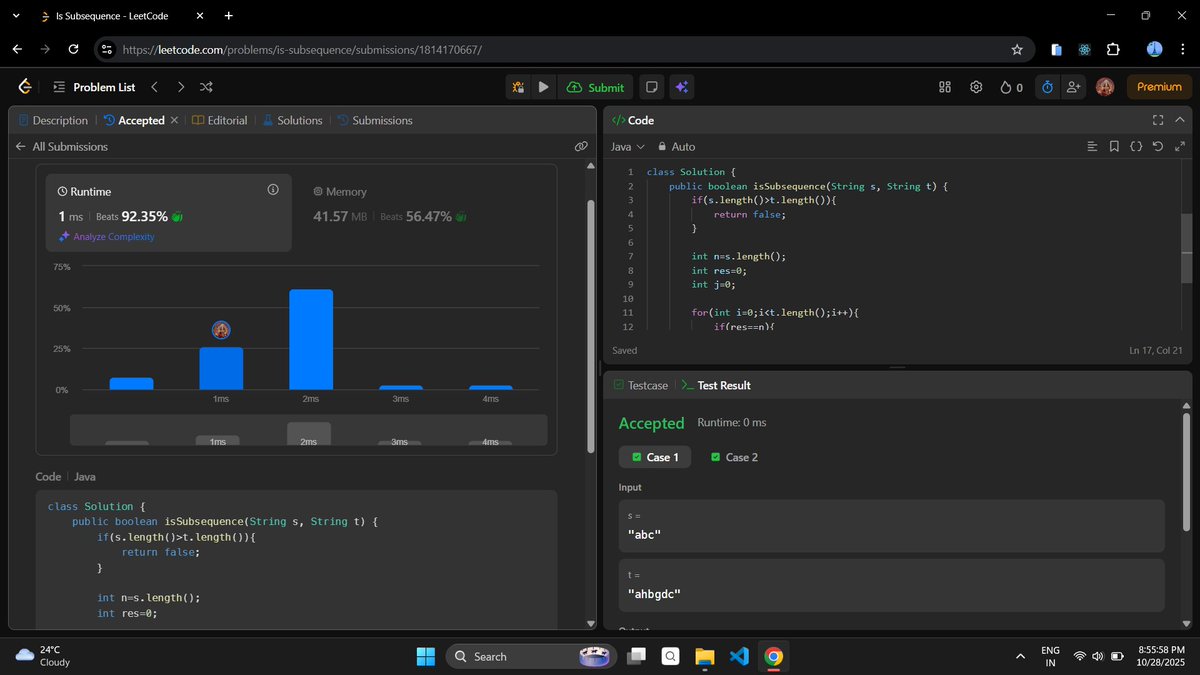
Task: Toggle the interview timer stopwatch
Action: (1047, 87)
